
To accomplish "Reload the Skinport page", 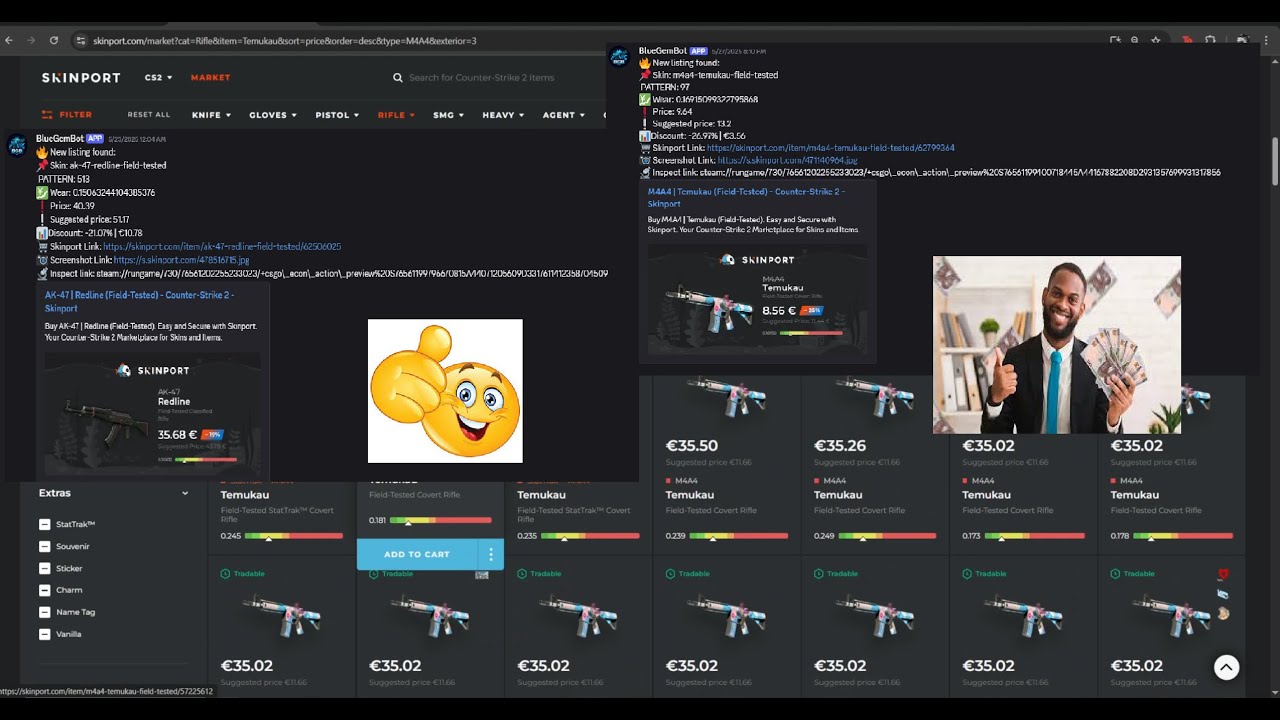I will pyautogui.click(x=54, y=40).
